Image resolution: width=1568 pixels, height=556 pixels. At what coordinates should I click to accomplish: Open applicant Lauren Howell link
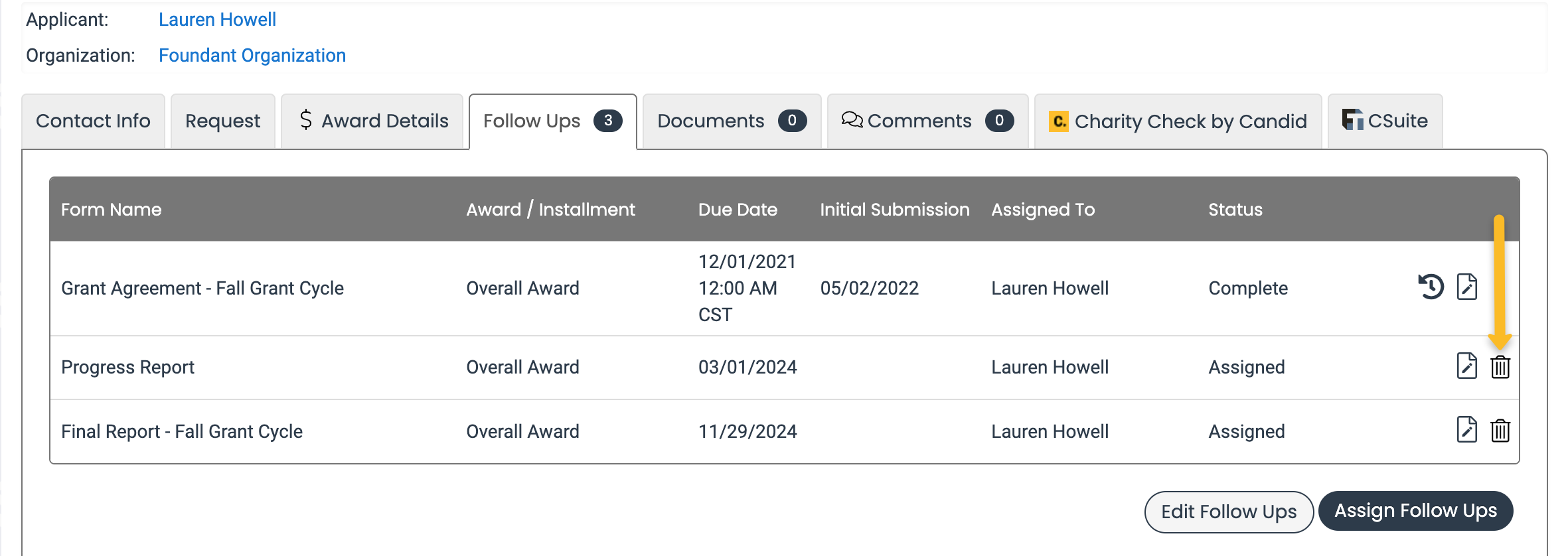click(x=217, y=19)
